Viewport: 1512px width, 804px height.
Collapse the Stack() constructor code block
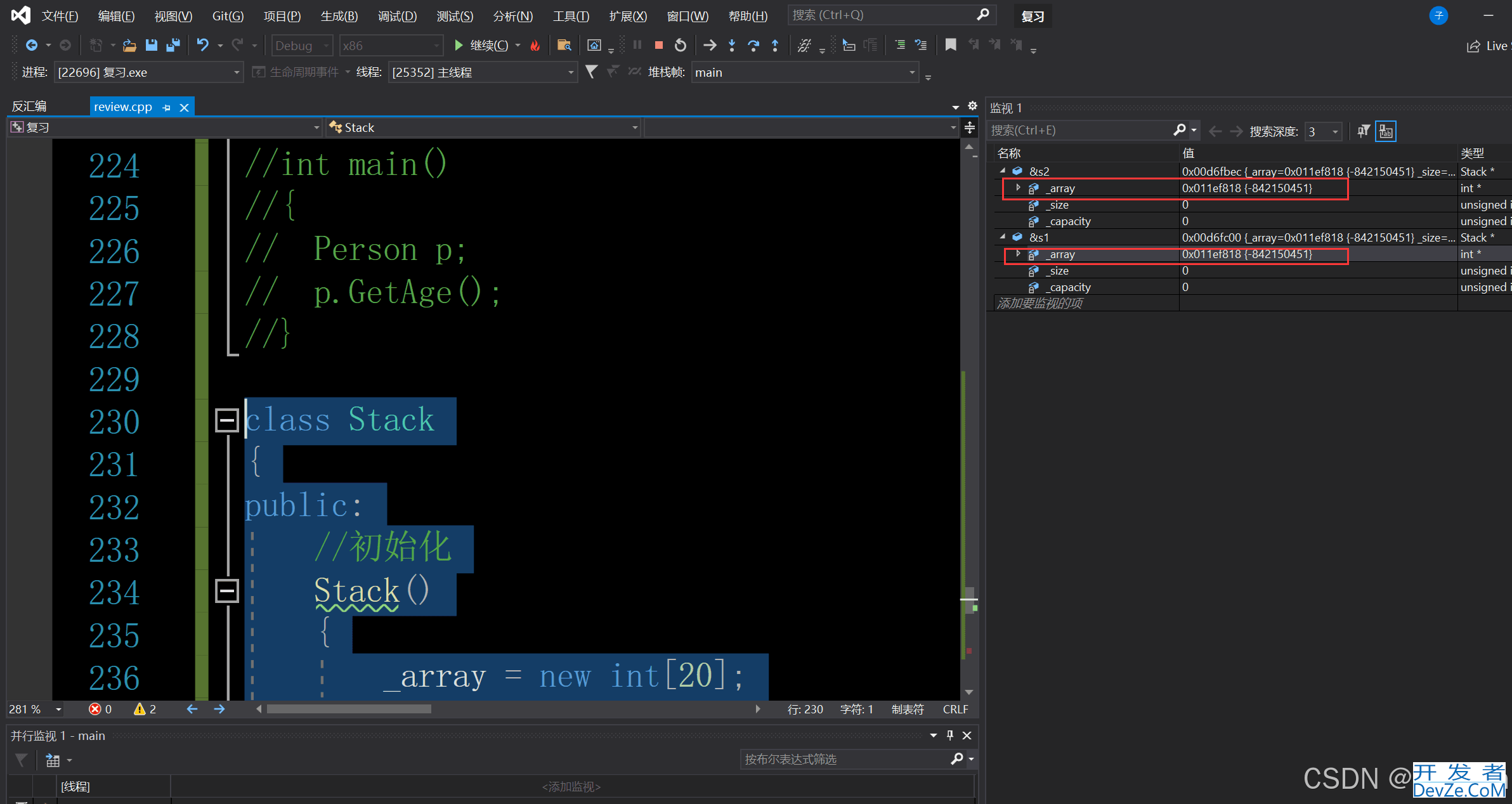[227, 591]
